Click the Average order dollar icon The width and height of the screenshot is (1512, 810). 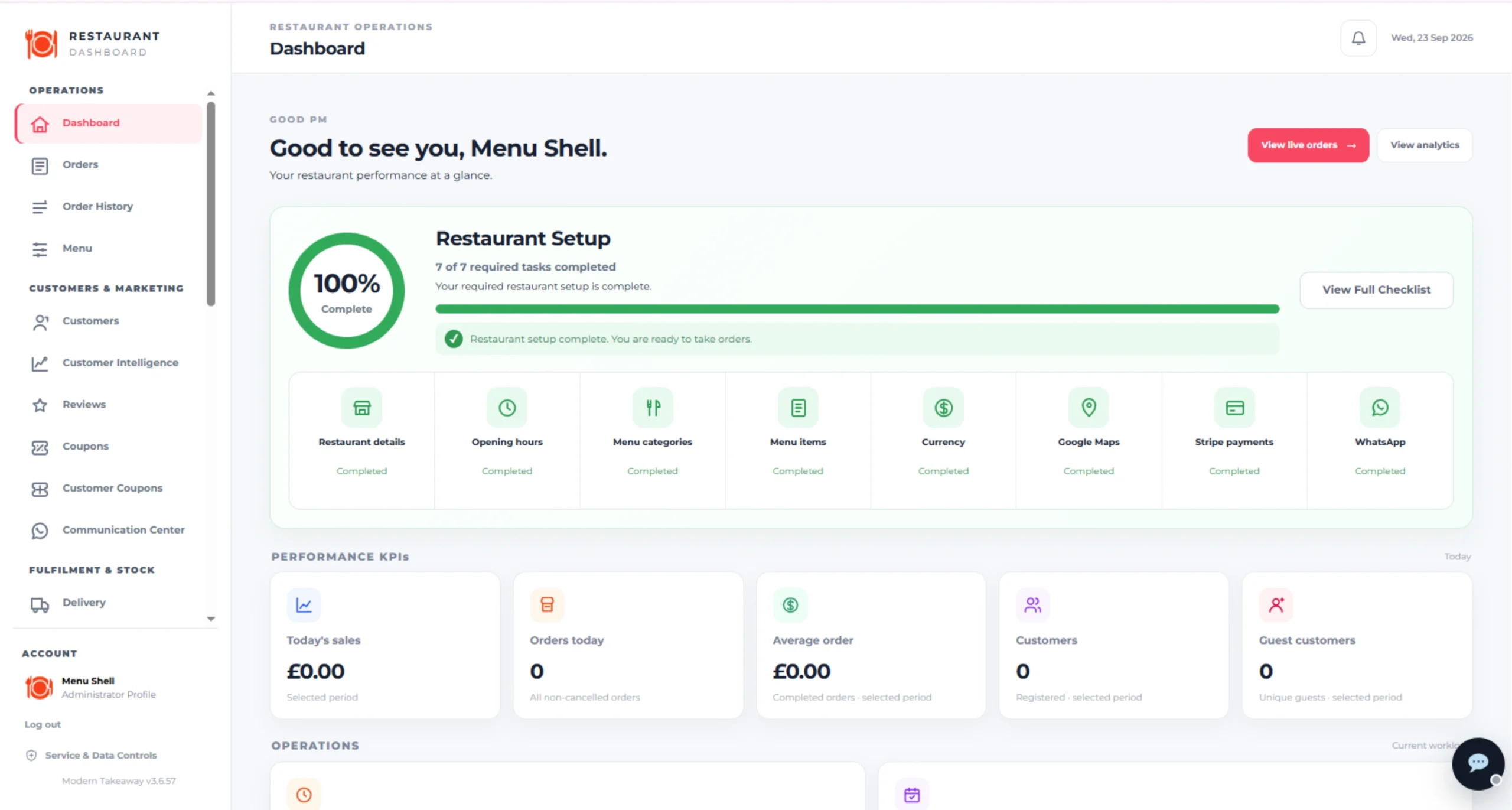click(790, 604)
